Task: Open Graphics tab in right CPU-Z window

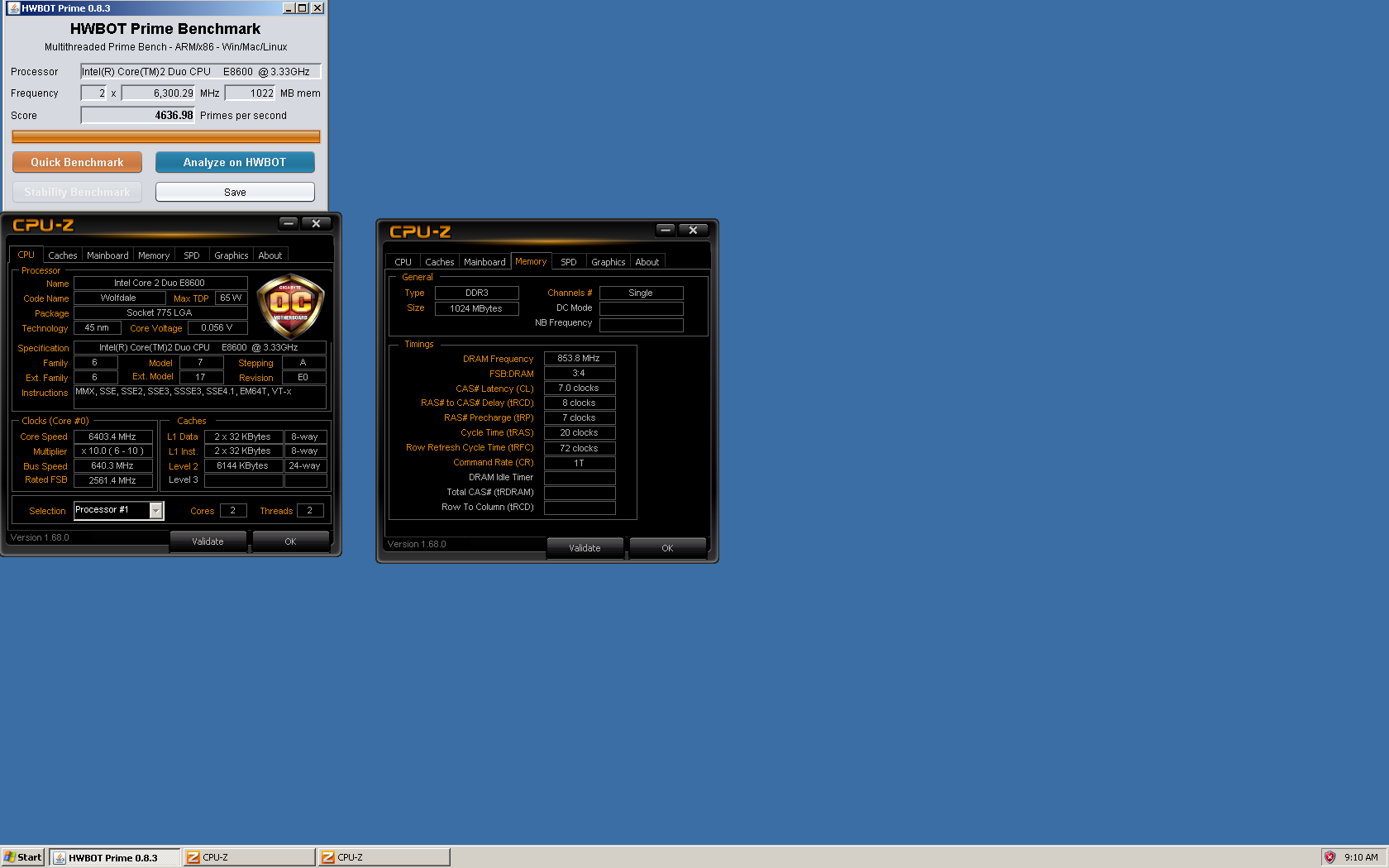Action: tap(609, 262)
